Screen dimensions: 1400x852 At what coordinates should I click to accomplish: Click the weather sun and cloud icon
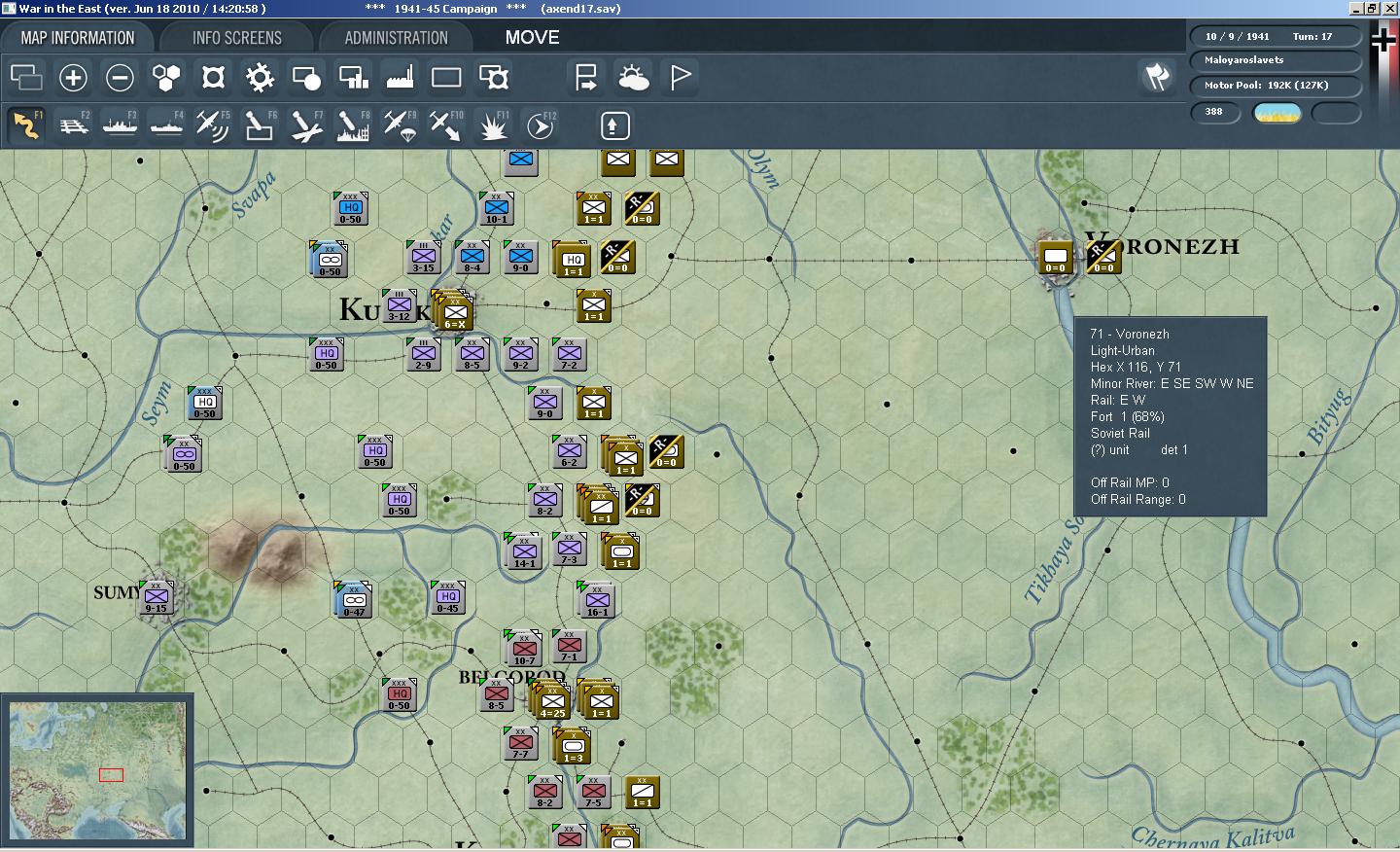point(633,78)
